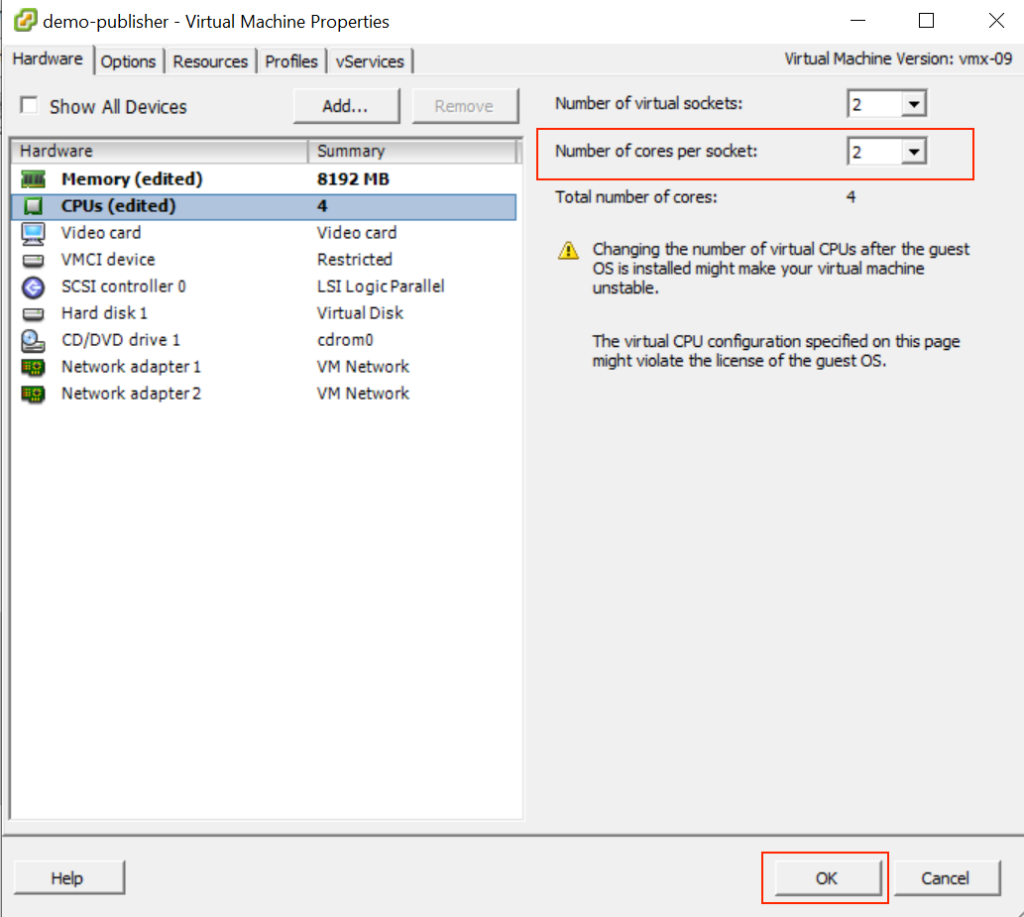Click the CD/DVD drive 1 icon
1024x917 pixels.
click(x=30, y=339)
